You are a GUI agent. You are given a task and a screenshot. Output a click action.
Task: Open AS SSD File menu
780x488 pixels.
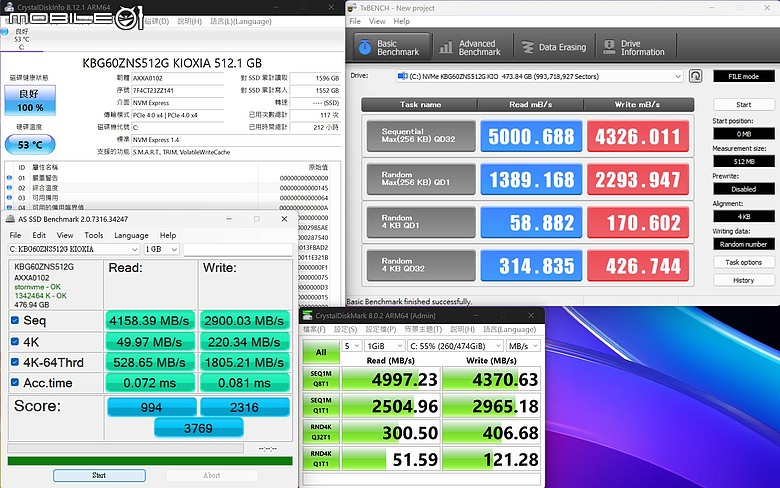click(x=15, y=235)
